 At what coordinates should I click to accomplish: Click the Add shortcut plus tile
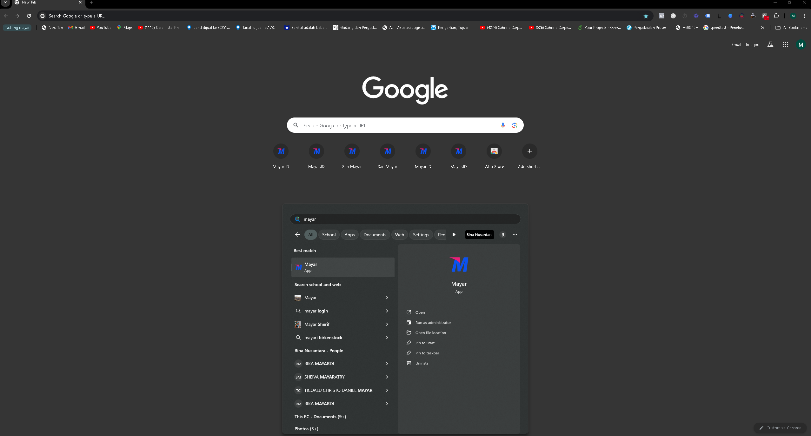pos(529,152)
